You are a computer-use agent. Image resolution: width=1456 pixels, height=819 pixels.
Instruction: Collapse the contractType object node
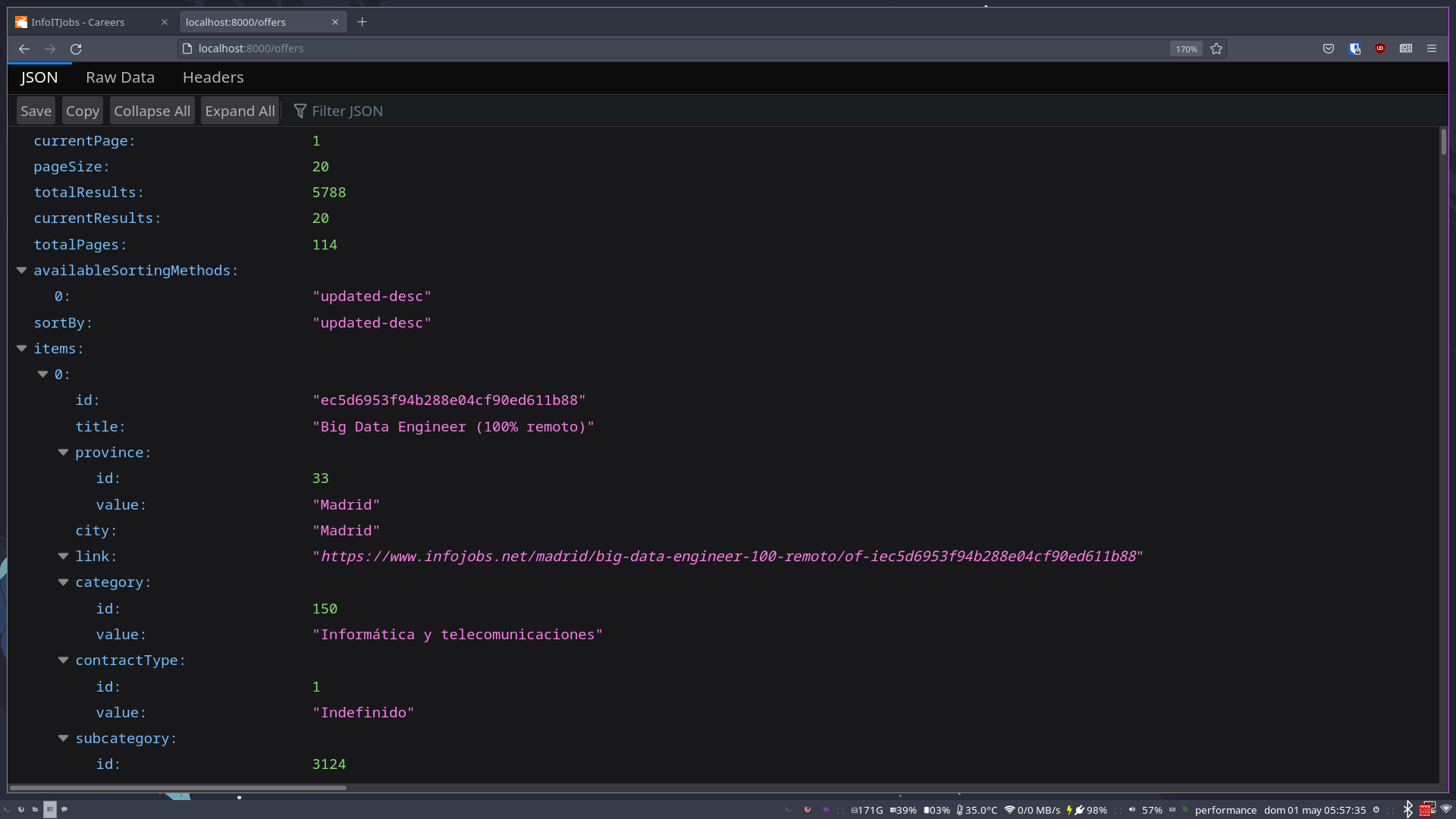(x=64, y=661)
